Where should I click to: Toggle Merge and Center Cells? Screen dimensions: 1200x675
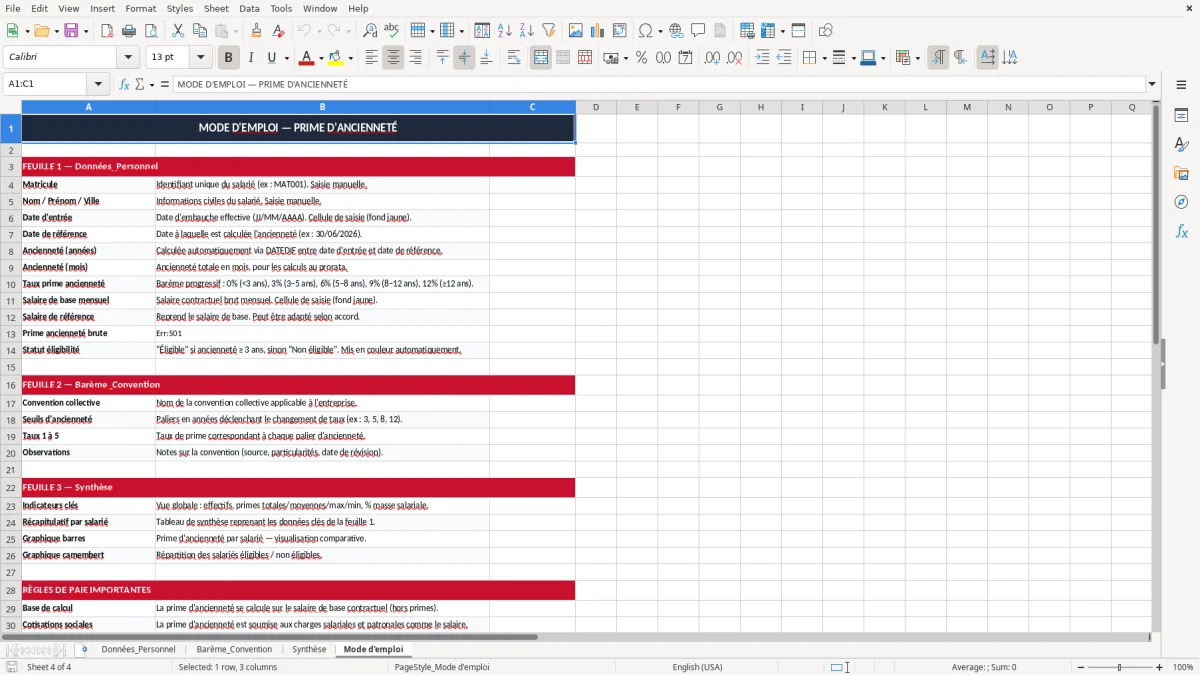click(x=541, y=58)
